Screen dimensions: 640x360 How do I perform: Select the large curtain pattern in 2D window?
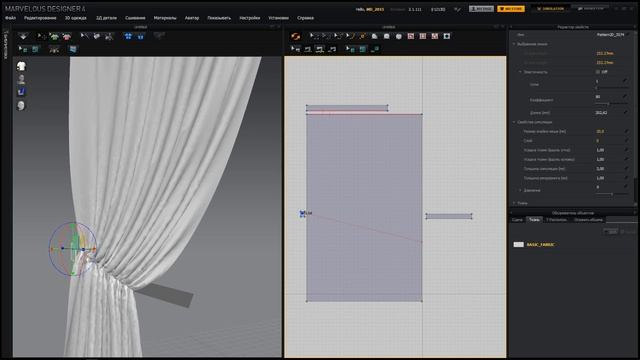click(364, 208)
